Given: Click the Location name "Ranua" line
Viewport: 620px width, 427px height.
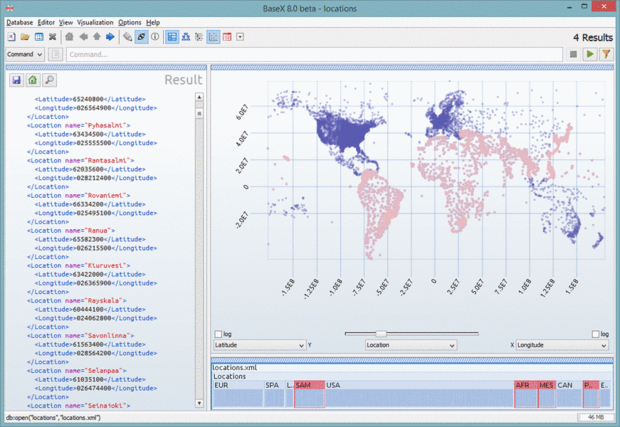Looking at the screenshot, I should [71, 231].
